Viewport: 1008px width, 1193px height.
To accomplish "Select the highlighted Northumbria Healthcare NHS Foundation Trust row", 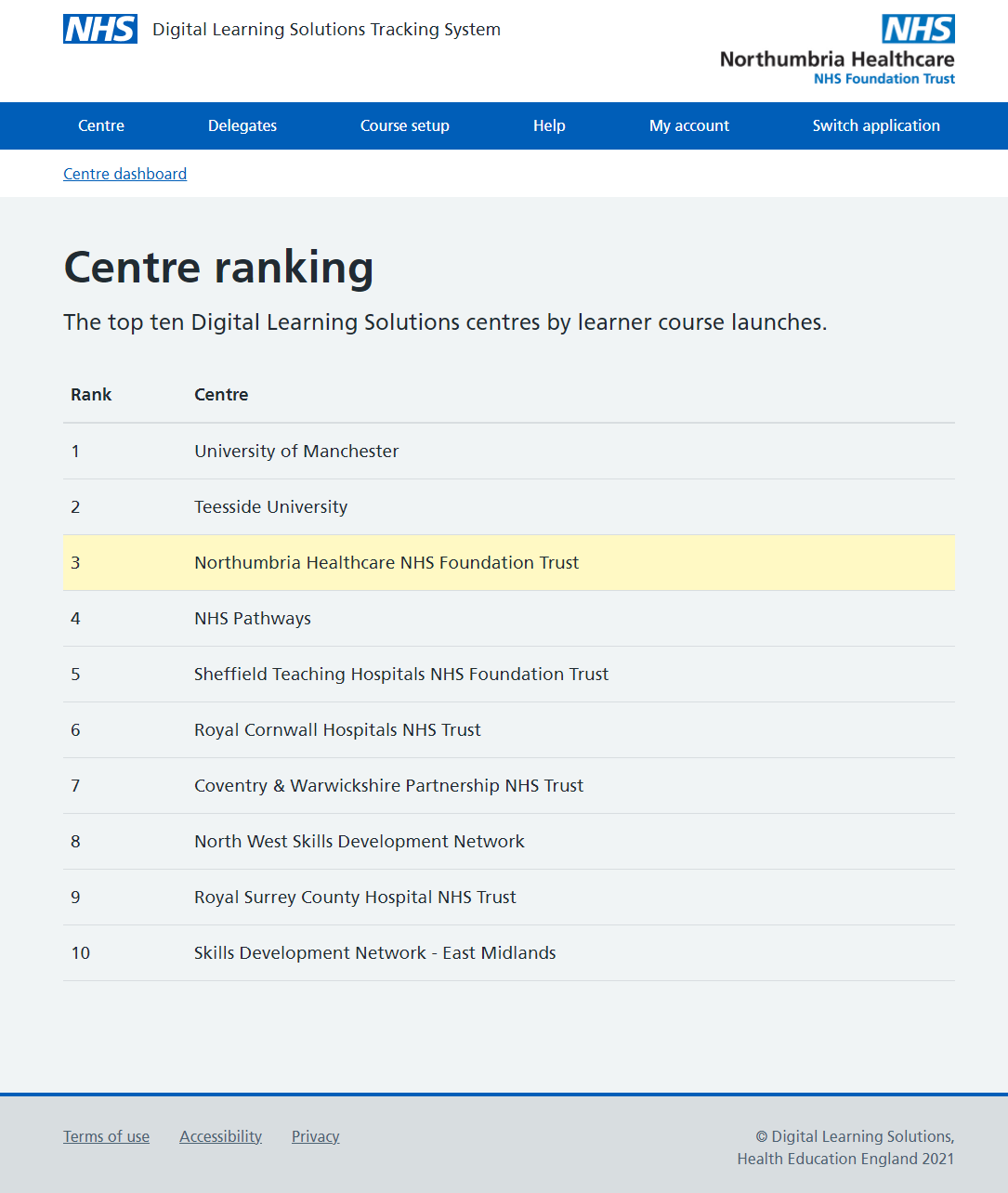I will pyautogui.click(x=509, y=563).
